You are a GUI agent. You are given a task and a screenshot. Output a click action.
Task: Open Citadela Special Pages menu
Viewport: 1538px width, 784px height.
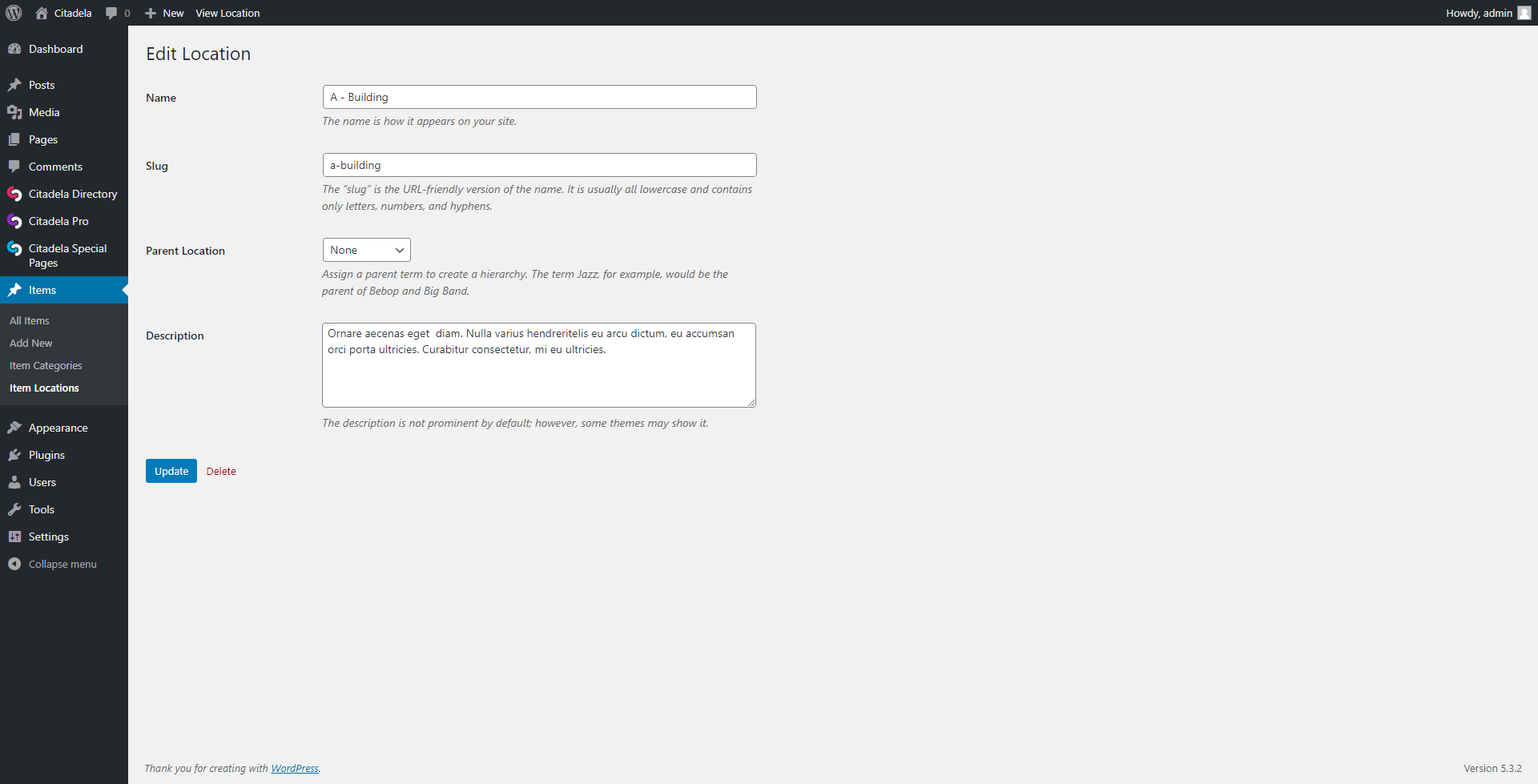[67, 255]
